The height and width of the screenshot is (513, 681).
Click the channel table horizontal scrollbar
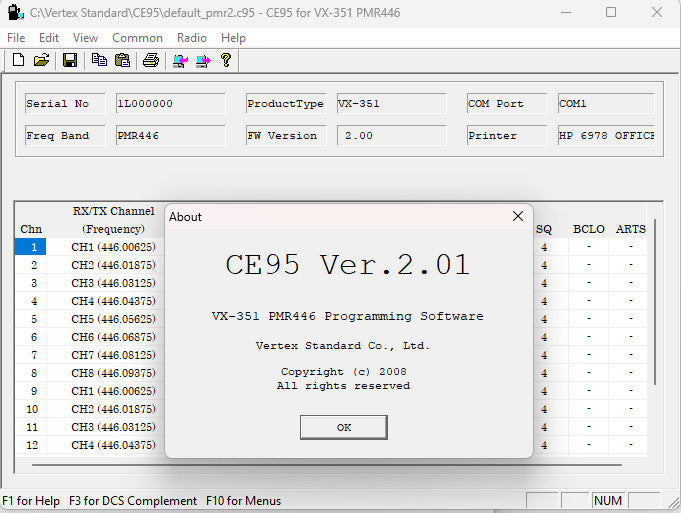pos(327,465)
